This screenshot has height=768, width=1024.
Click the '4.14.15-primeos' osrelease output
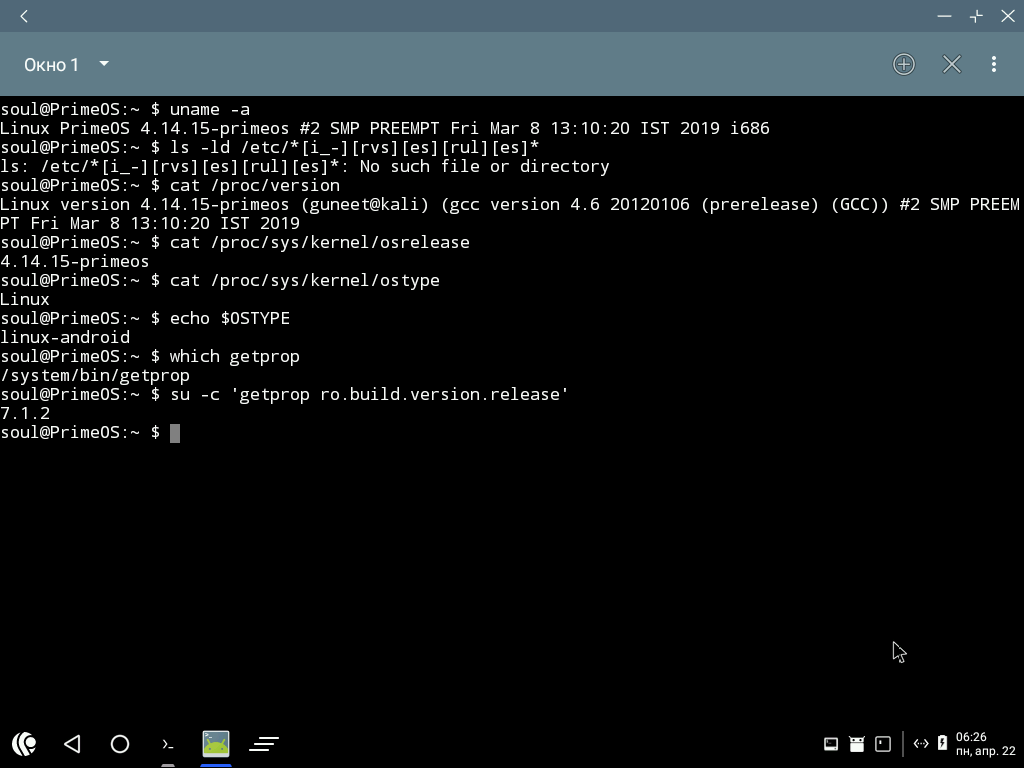(74, 261)
